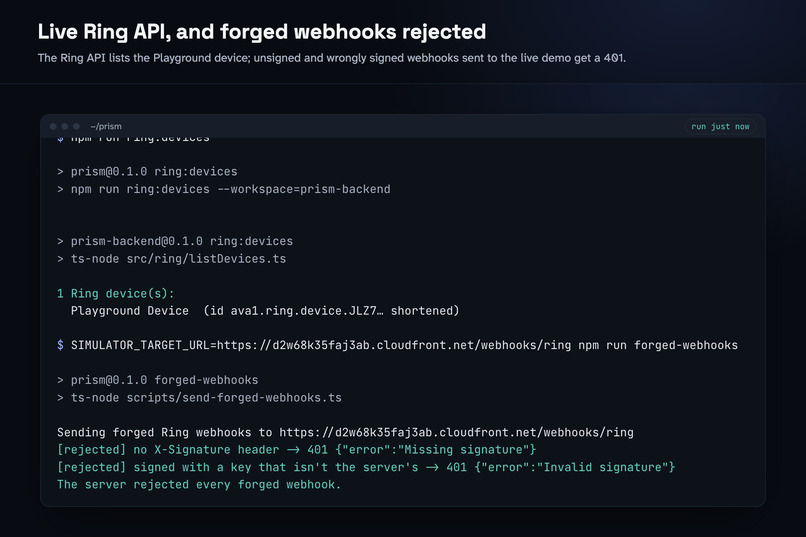Click the line 'prism@0.1.0 forged-webhooks'
Image resolution: width=806 pixels, height=537 pixels.
[157, 380]
